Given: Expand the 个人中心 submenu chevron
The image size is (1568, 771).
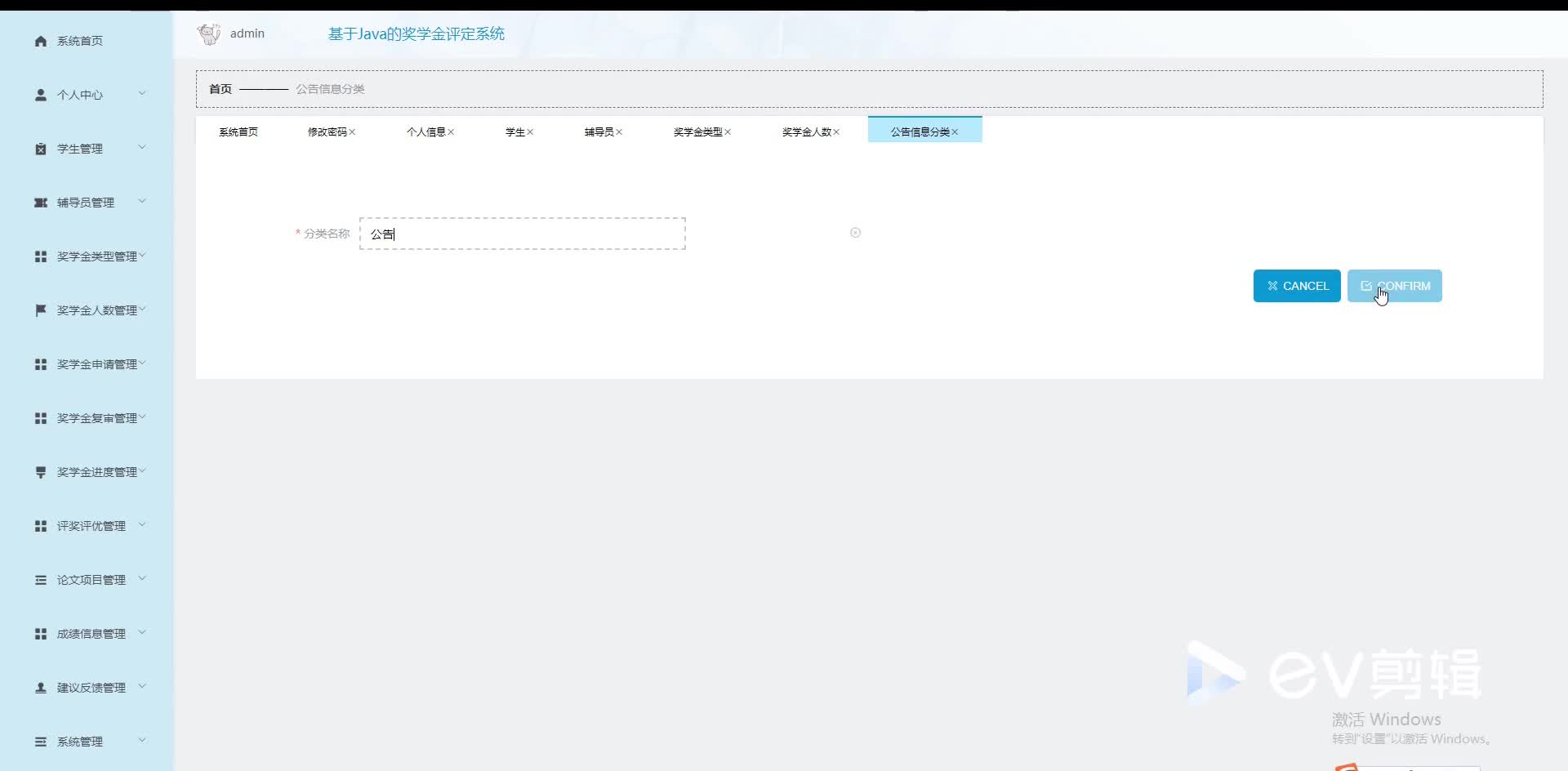Looking at the screenshot, I should point(142,92).
